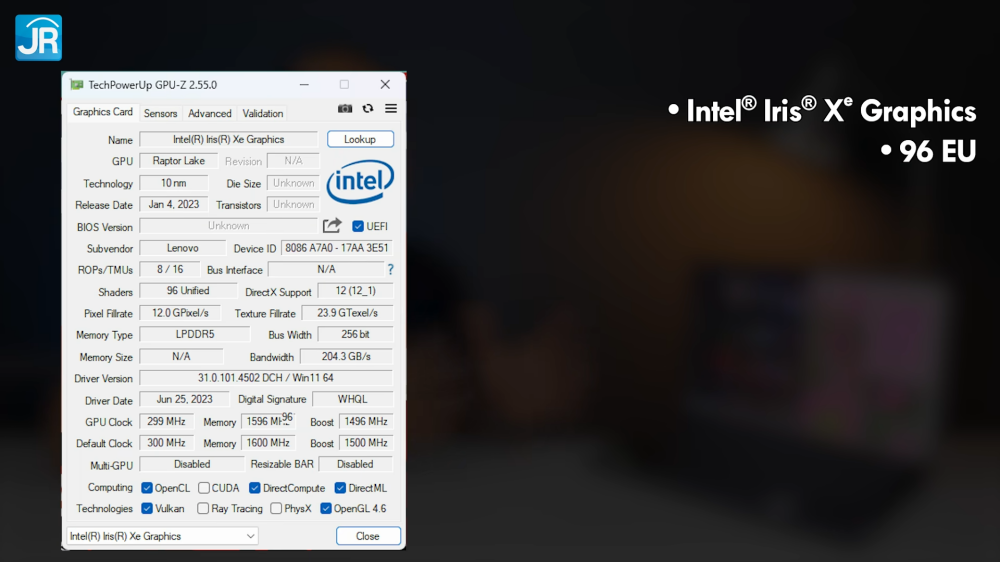Open the hamburger menu in GPU-Z
1000x562 pixels.
click(391, 108)
